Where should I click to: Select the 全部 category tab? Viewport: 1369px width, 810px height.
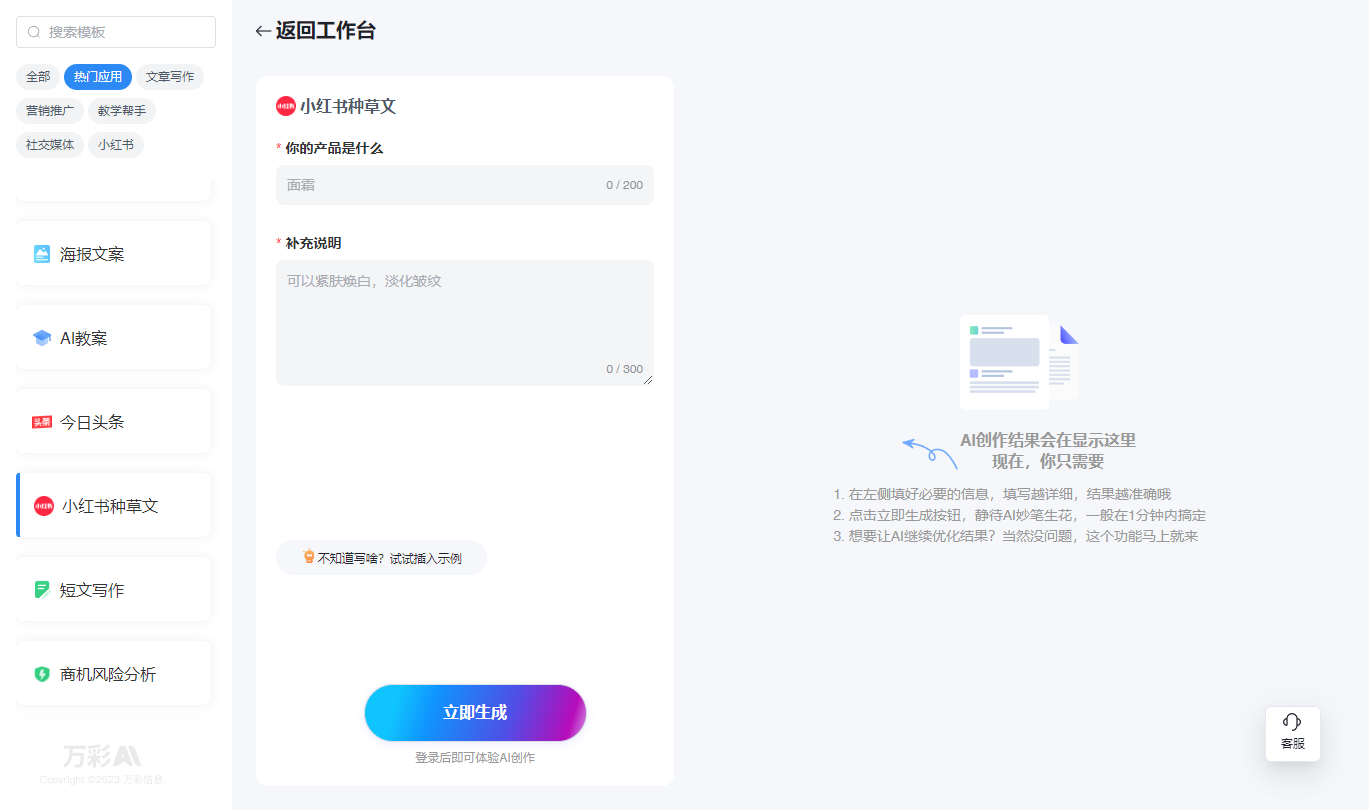point(38,77)
